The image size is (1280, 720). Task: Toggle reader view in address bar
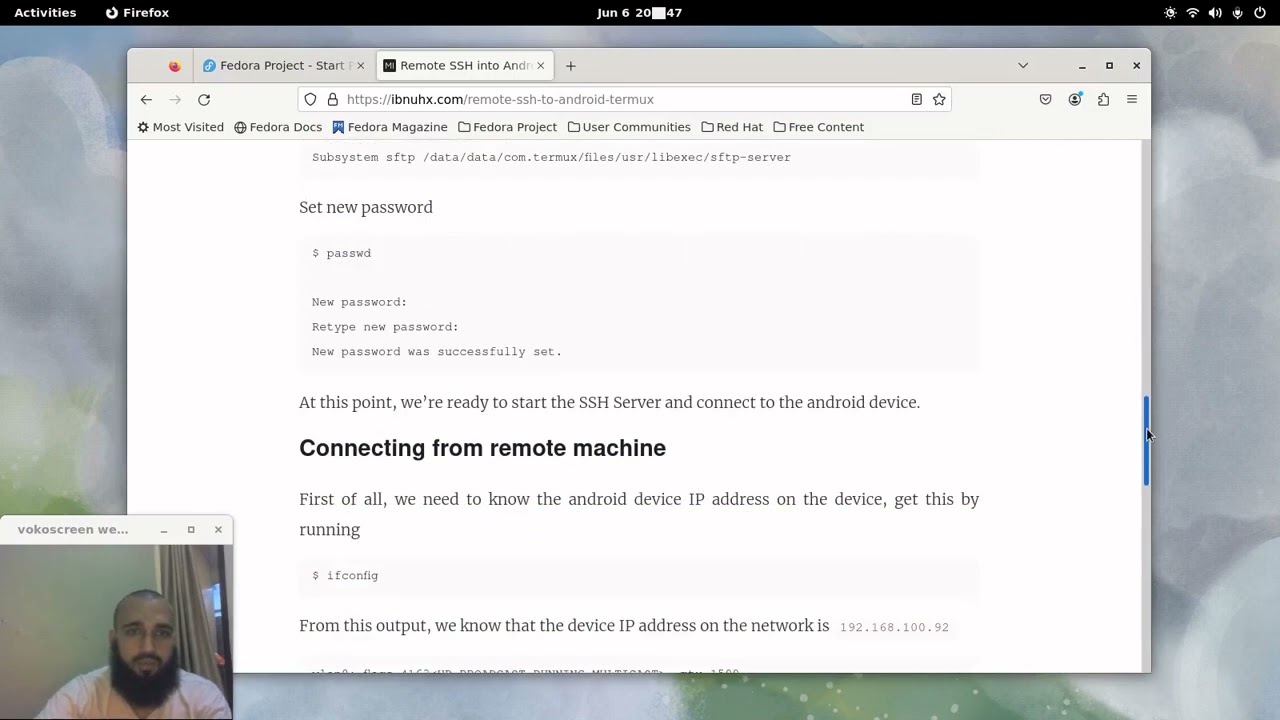pyautogui.click(x=916, y=99)
